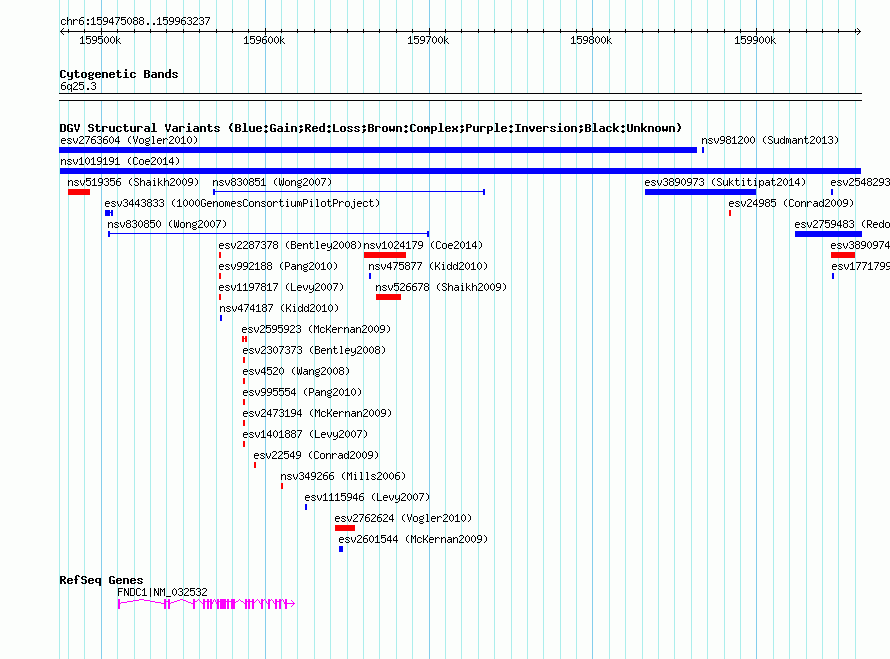Click nsv474187 (Kidd2010) label
Viewport: 890px width, 659px height.
tap(279, 308)
